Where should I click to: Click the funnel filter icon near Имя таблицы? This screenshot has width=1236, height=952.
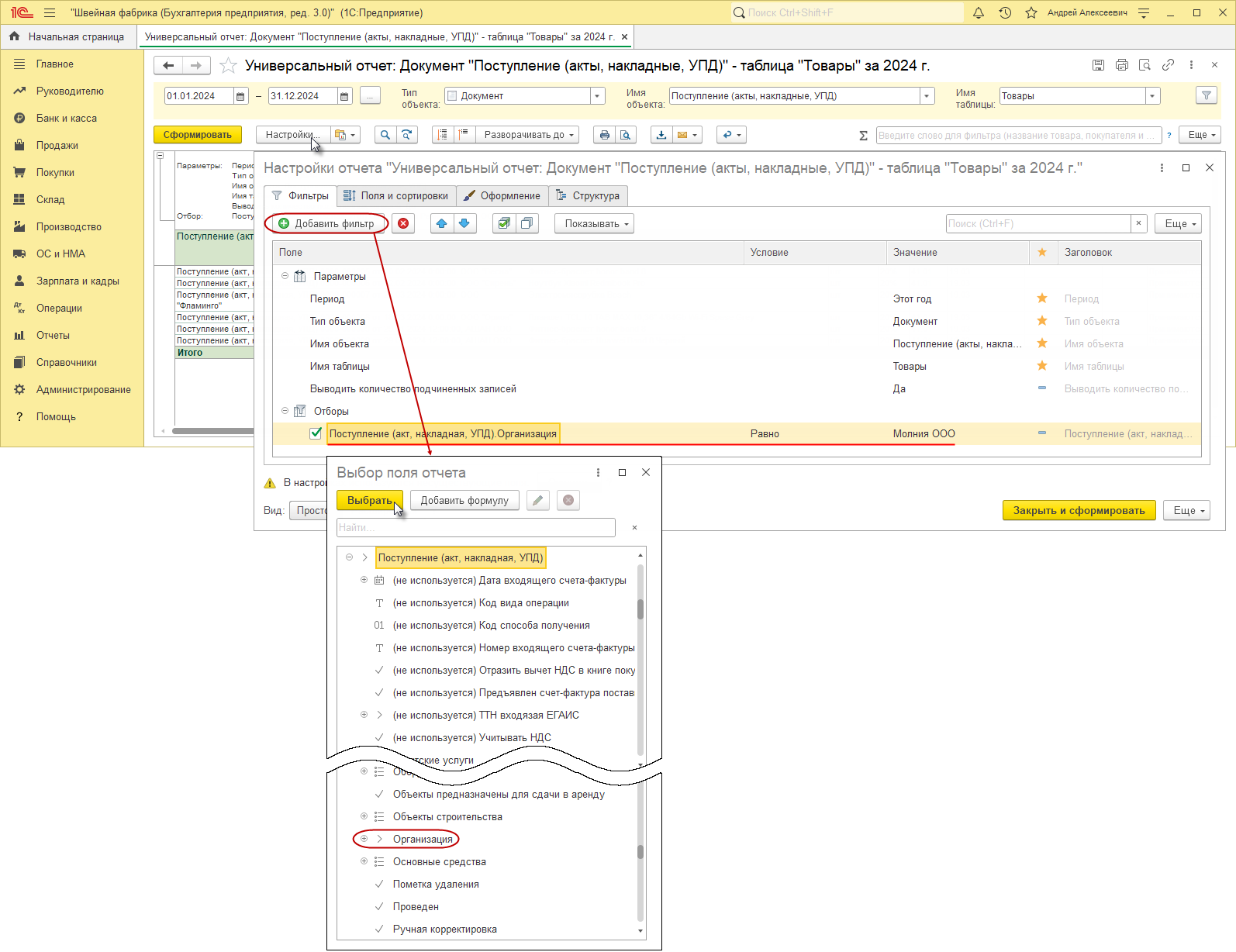[x=1206, y=95]
